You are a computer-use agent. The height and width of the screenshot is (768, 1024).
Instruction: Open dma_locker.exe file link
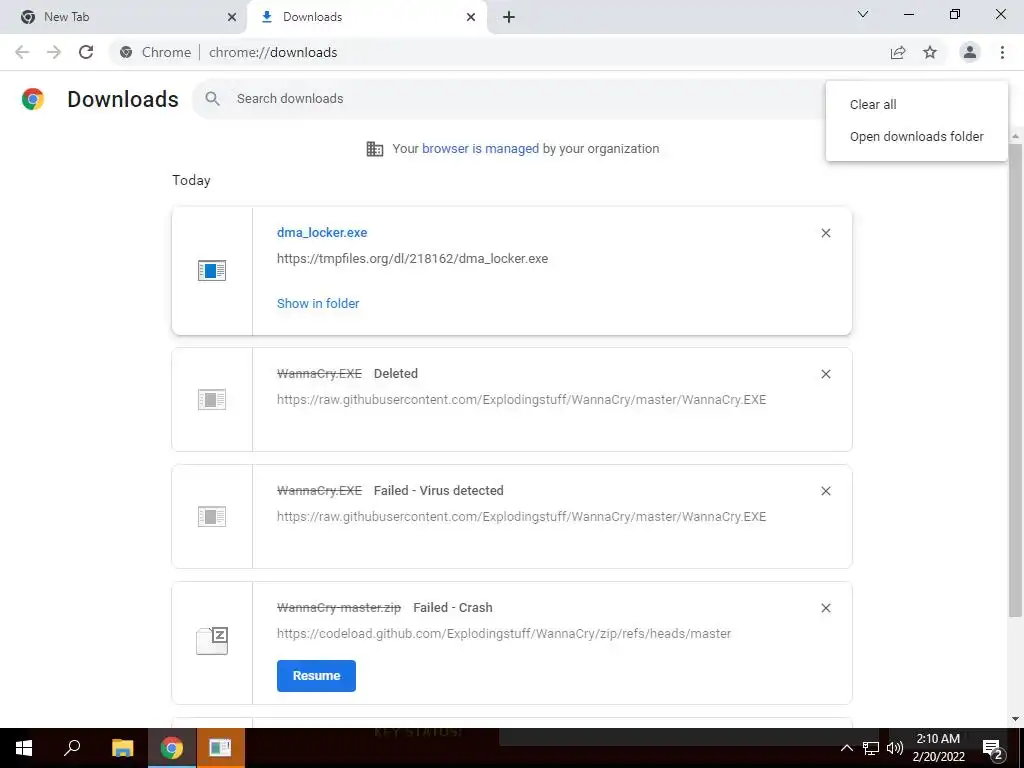tap(322, 232)
